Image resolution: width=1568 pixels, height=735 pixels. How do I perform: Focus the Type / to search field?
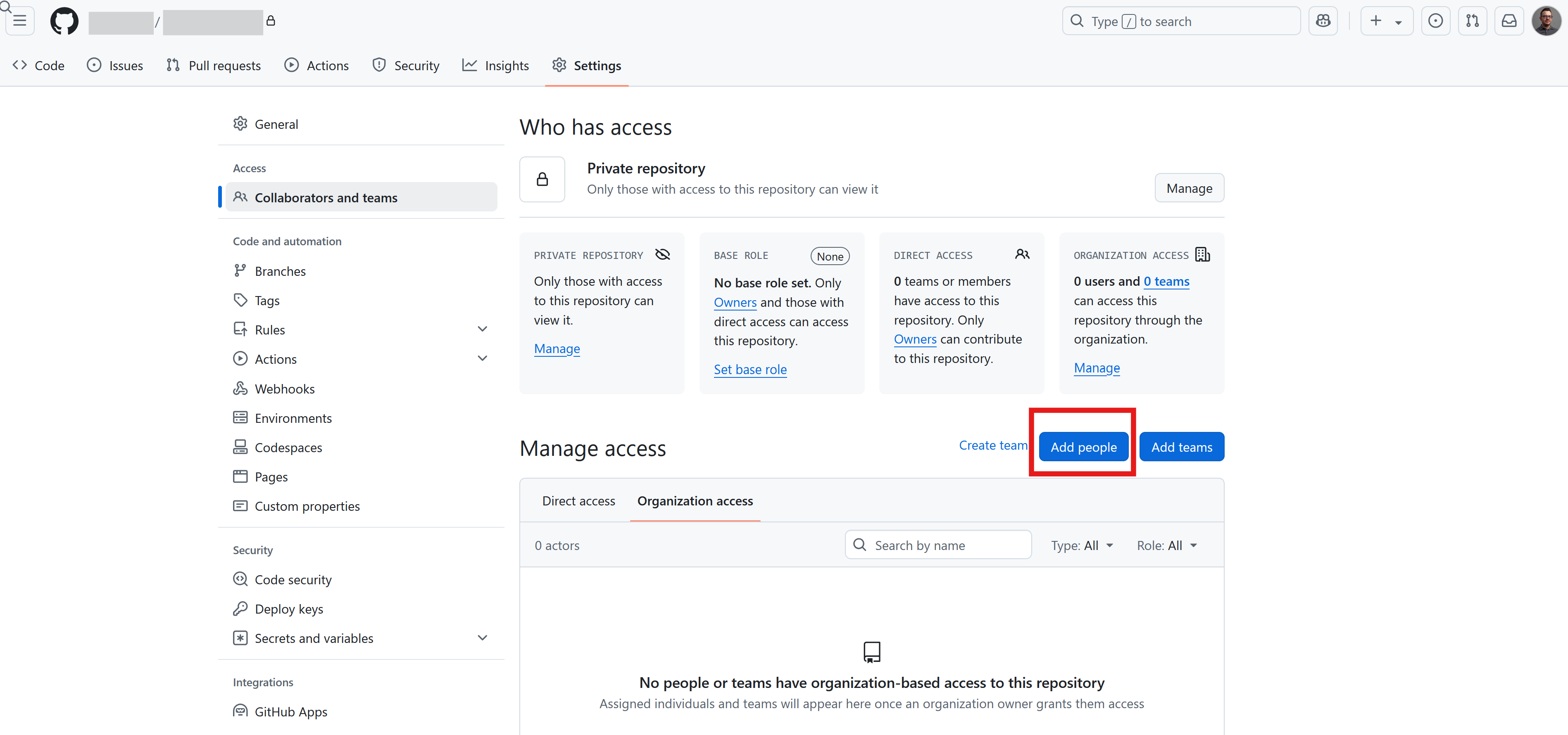tap(1181, 21)
